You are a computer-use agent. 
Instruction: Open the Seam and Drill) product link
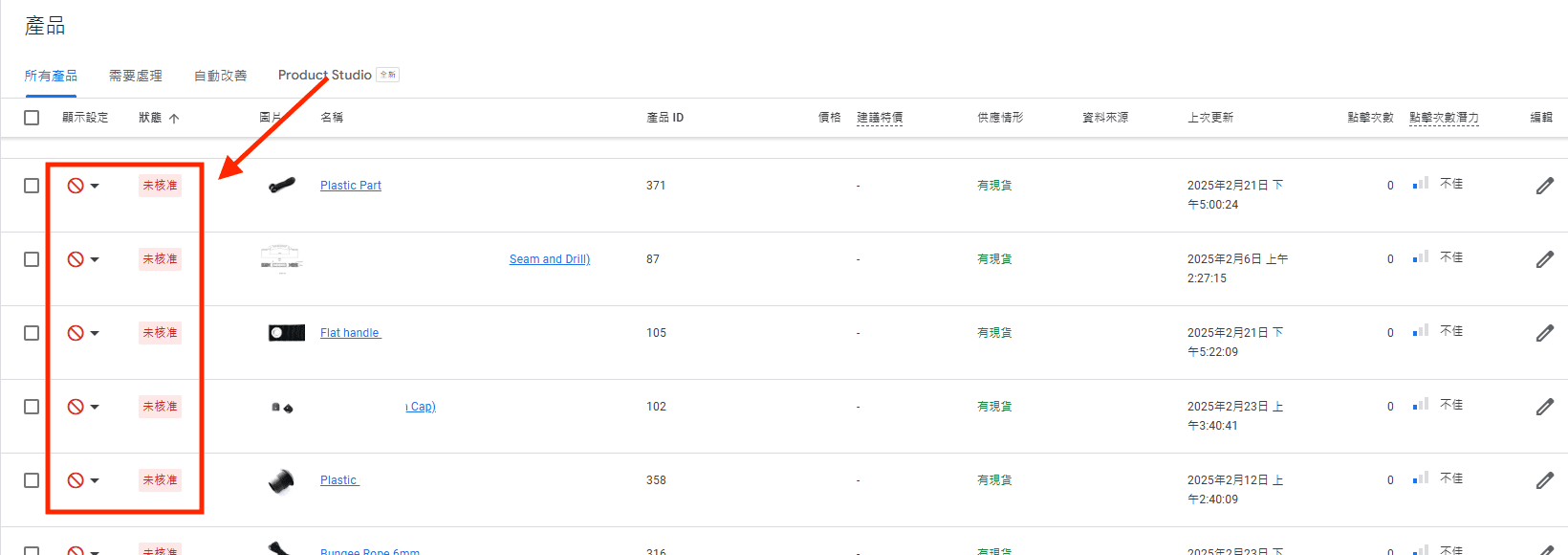pyautogui.click(x=550, y=259)
